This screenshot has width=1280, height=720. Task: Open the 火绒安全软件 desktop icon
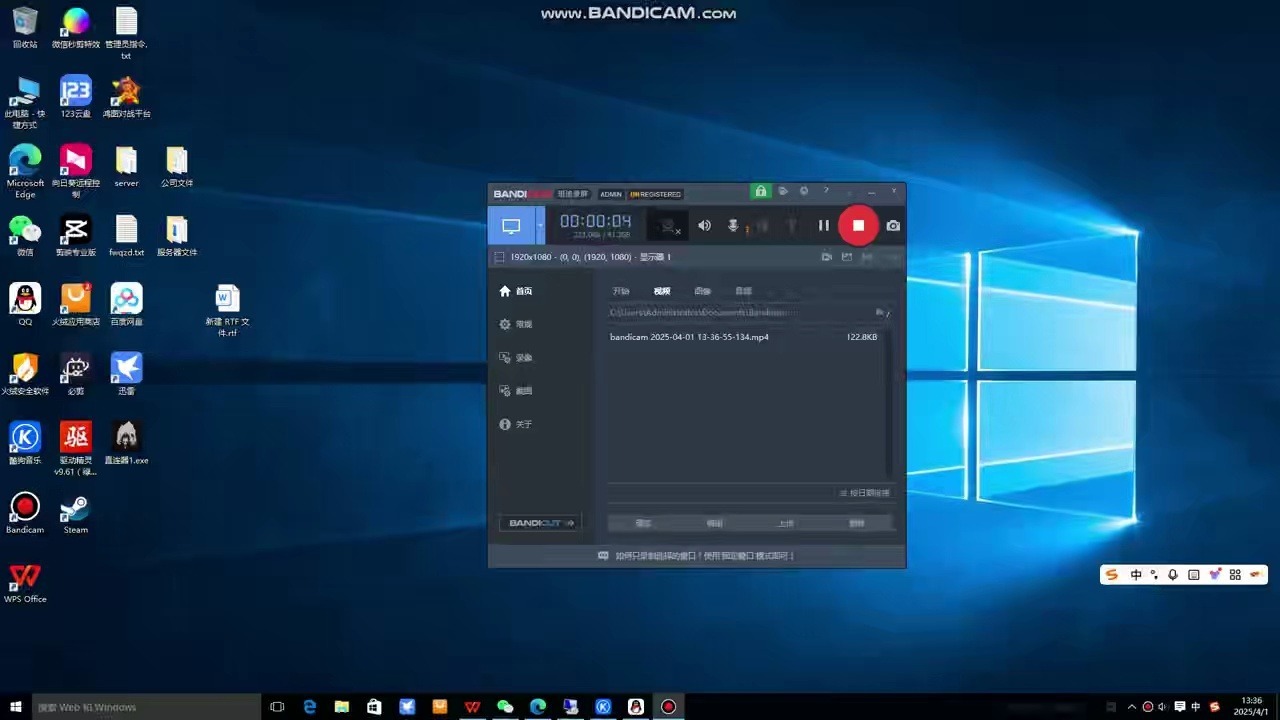point(25,374)
